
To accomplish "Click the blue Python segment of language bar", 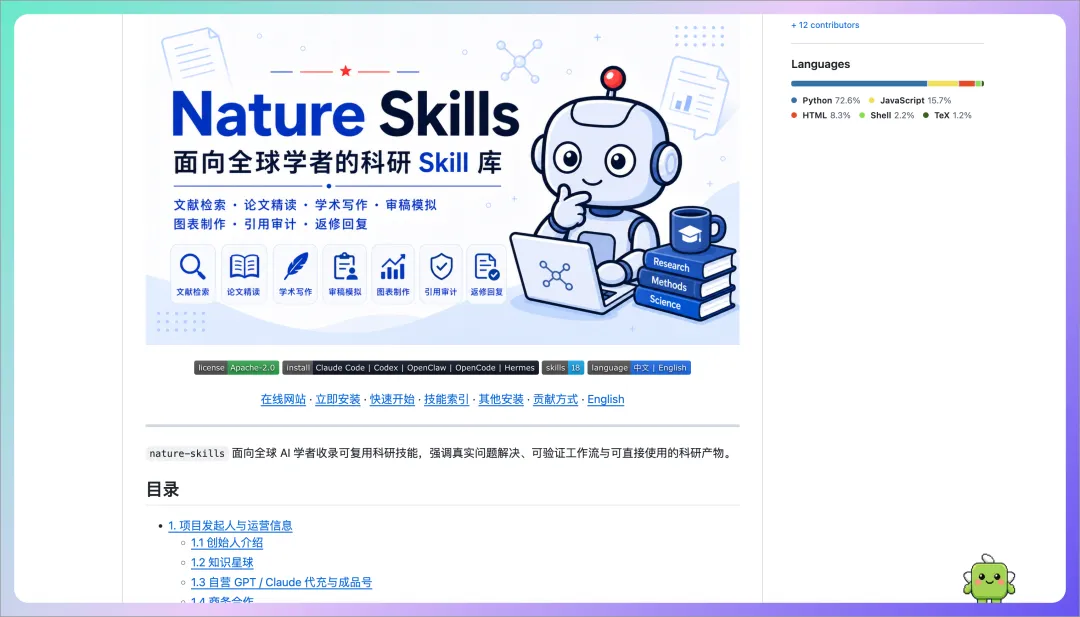I will click(x=859, y=83).
